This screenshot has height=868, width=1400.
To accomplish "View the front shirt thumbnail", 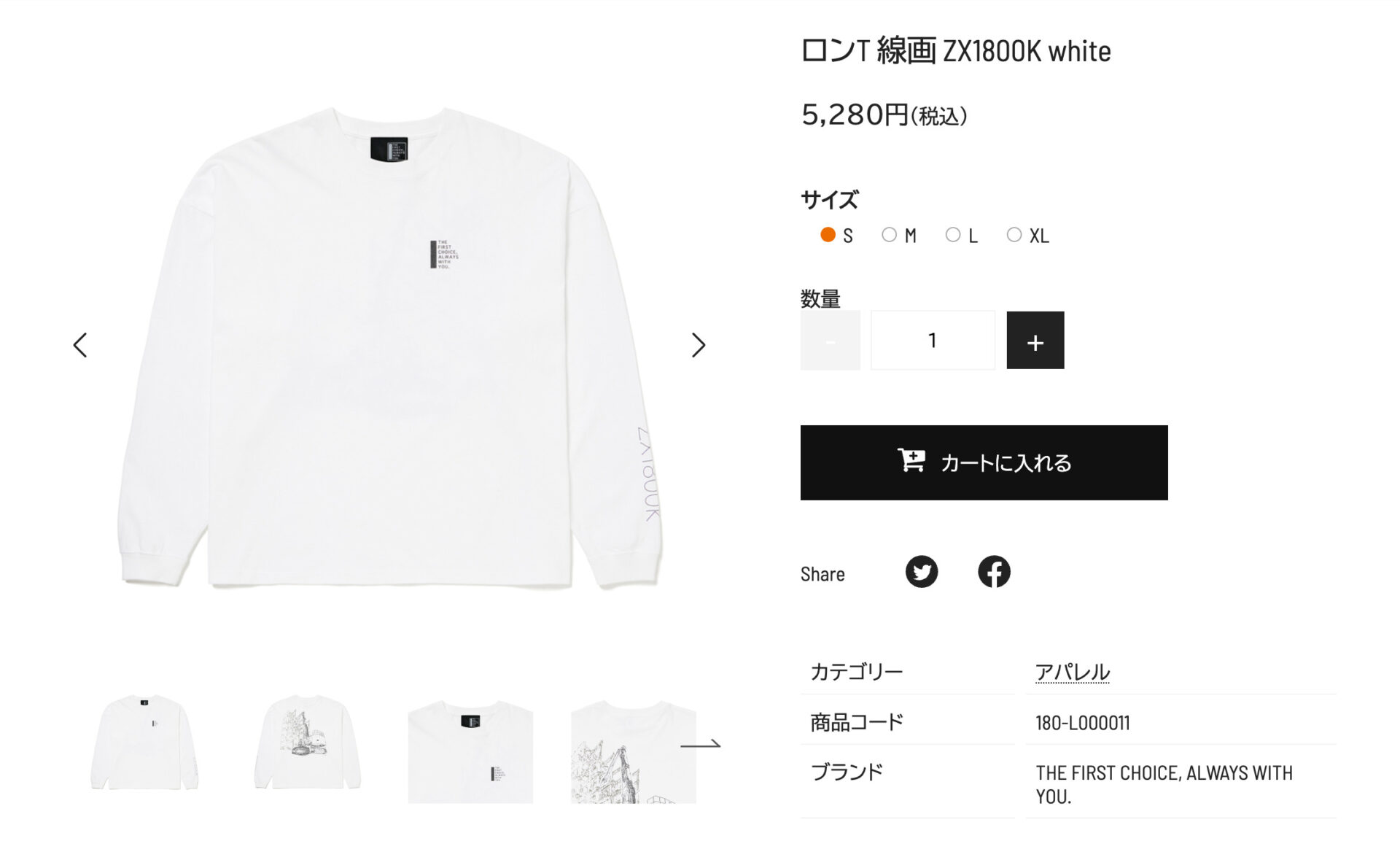I will pos(144,742).
